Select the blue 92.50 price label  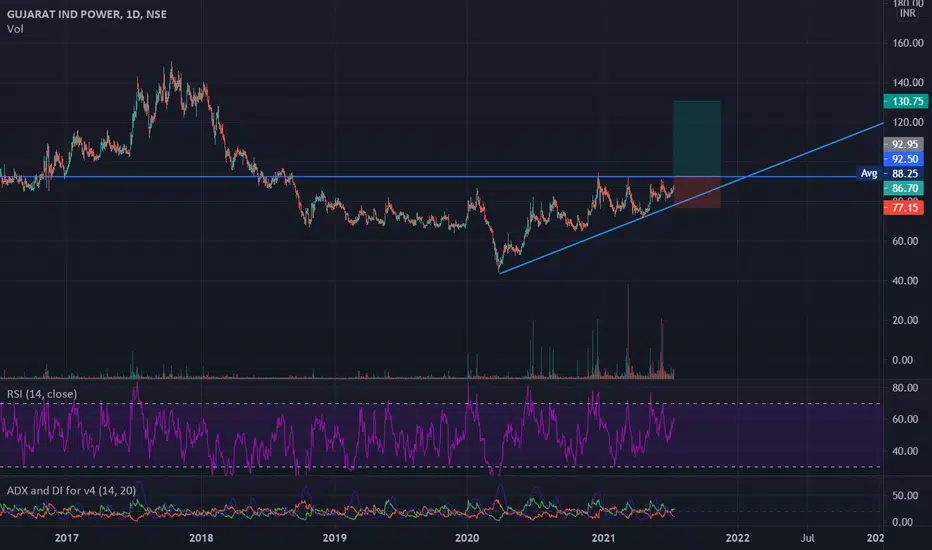click(x=903, y=159)
